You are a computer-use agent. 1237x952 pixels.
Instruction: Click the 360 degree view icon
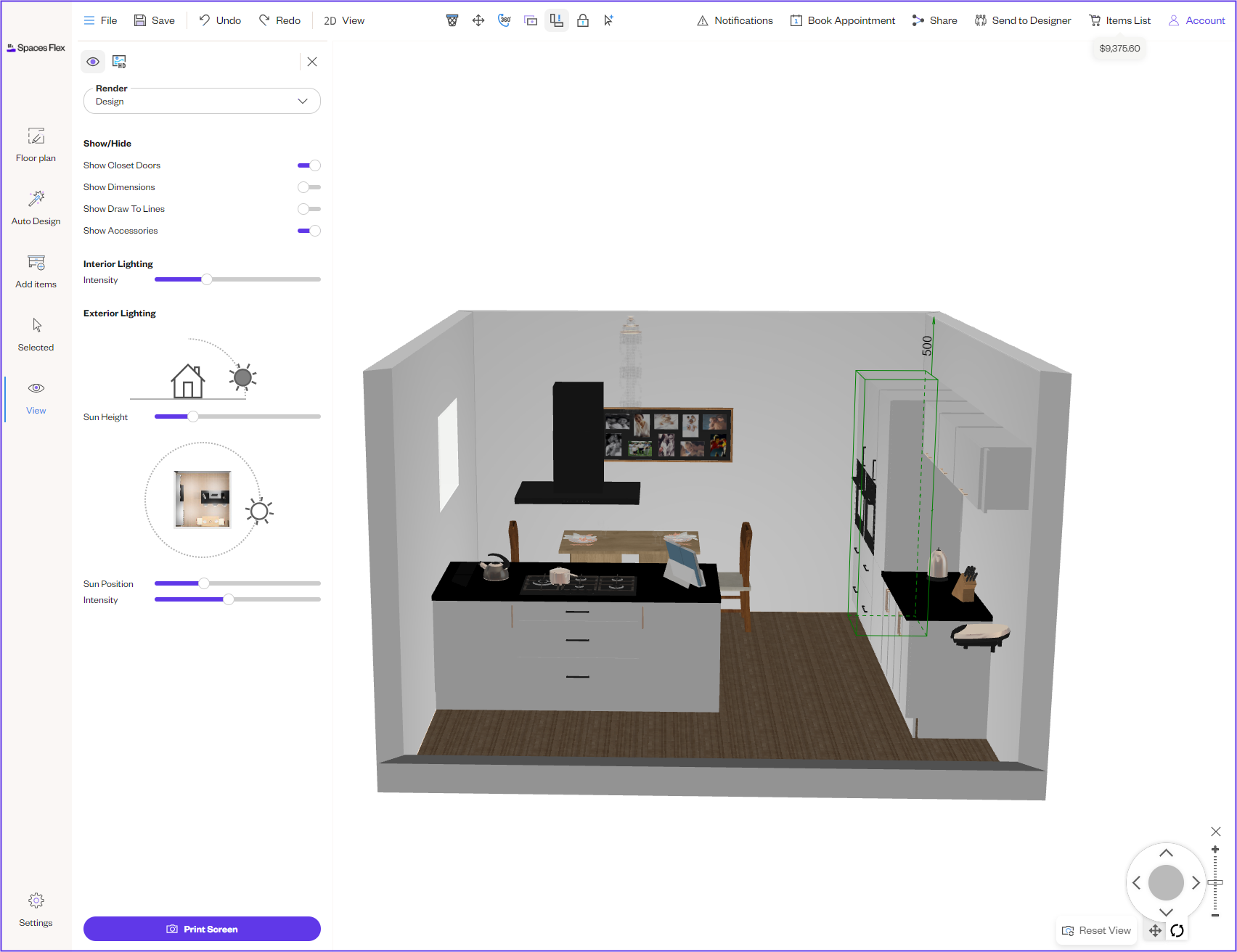coord(505,20)
